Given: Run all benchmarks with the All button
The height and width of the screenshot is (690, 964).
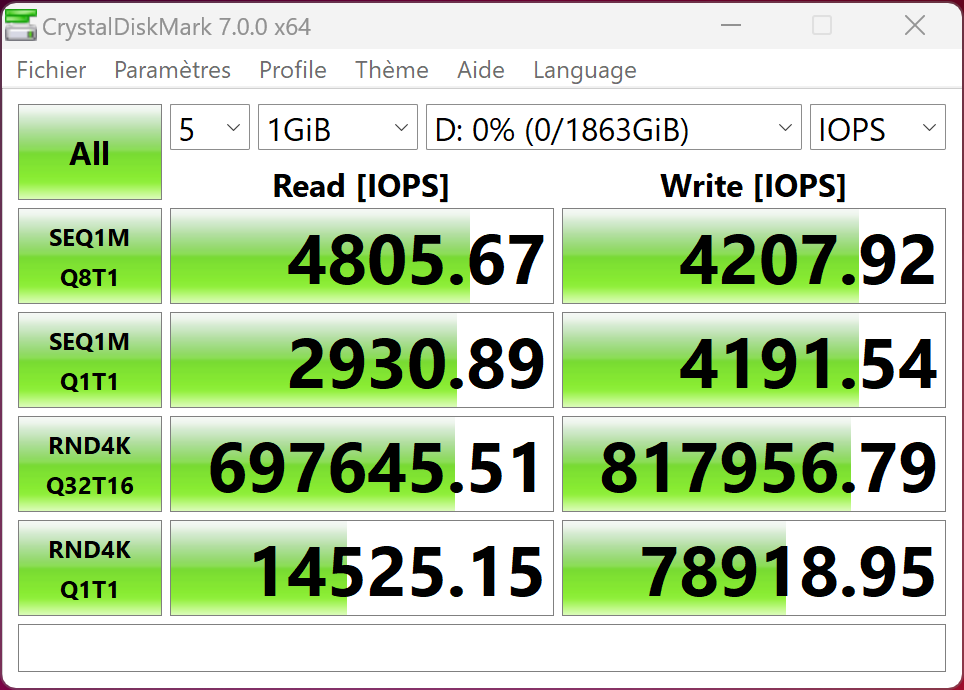Looking at the screenshot, I should (90, 152).
